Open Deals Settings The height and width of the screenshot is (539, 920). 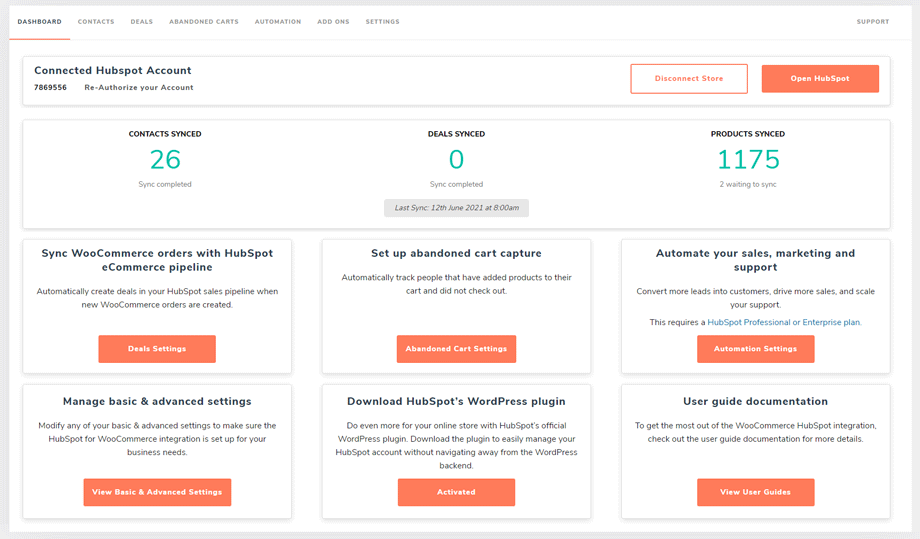pos(157,349)
